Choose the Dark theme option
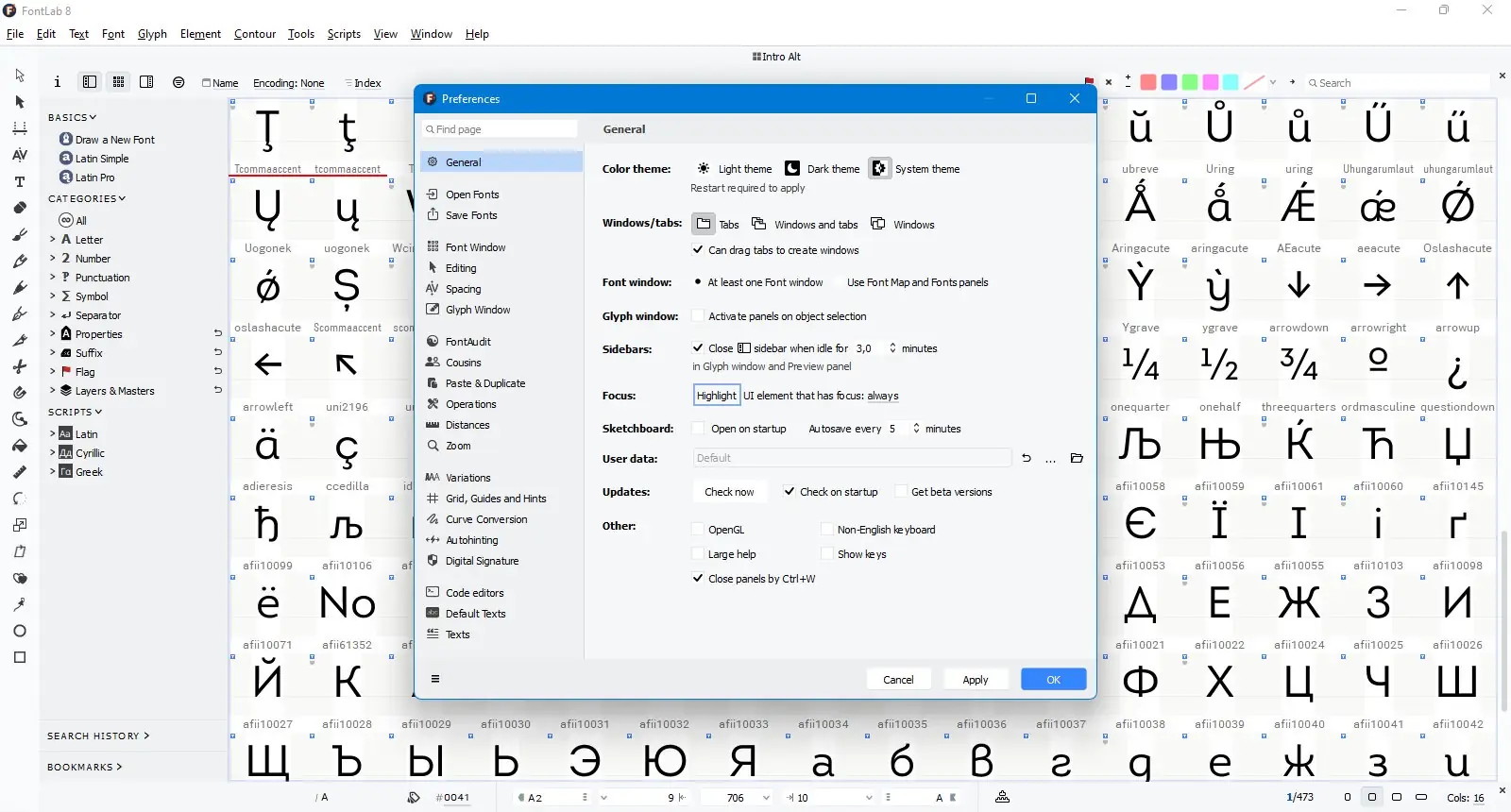Screen dimensions: 1511x812 [x=823, y=169]
